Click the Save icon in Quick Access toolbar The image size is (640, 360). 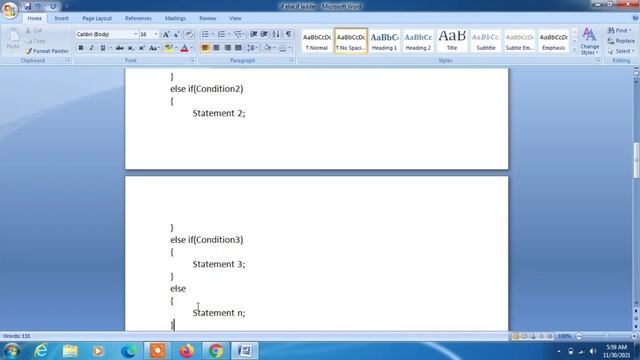27,6
